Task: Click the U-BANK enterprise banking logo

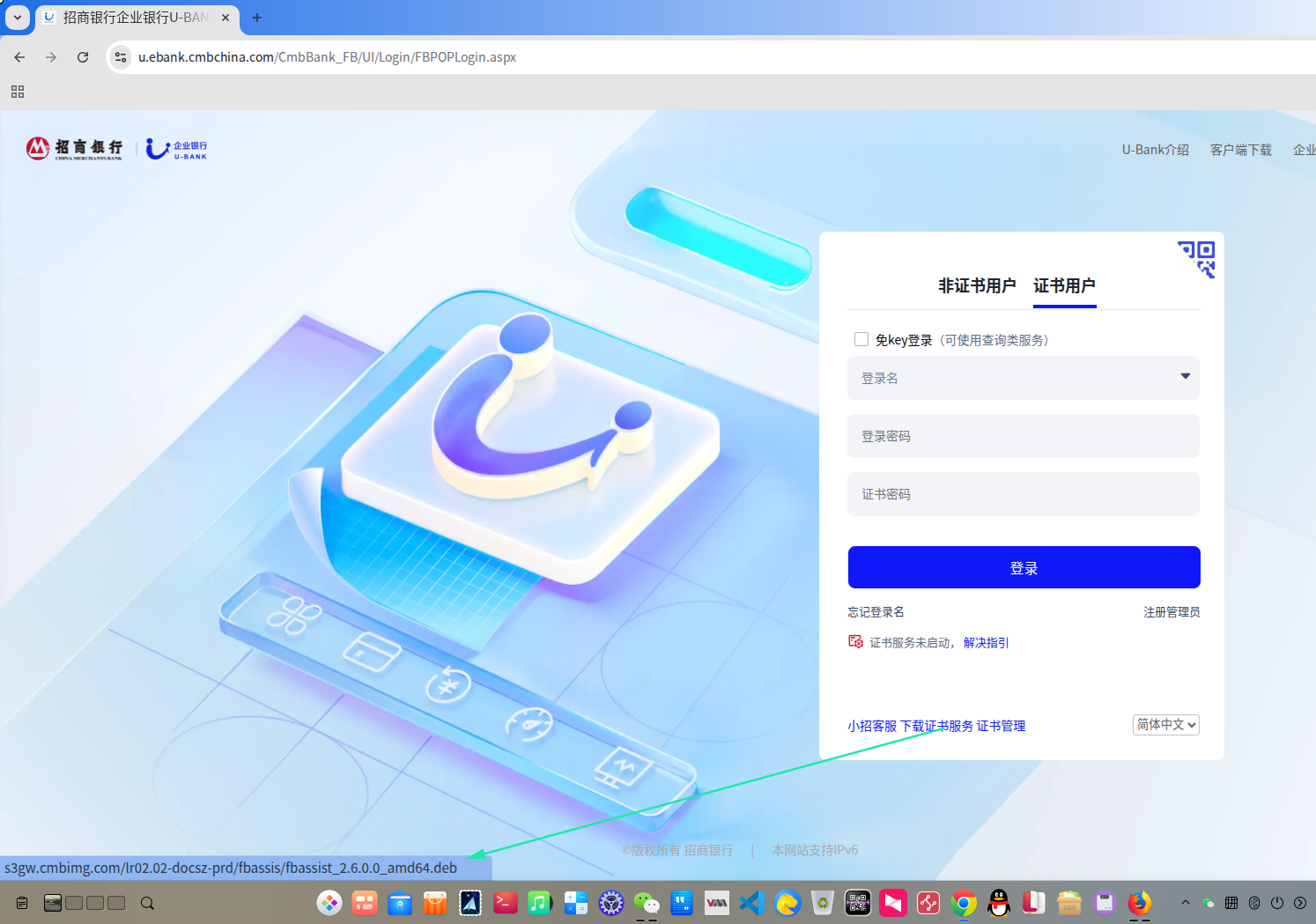Action: [x=176, y=149]
